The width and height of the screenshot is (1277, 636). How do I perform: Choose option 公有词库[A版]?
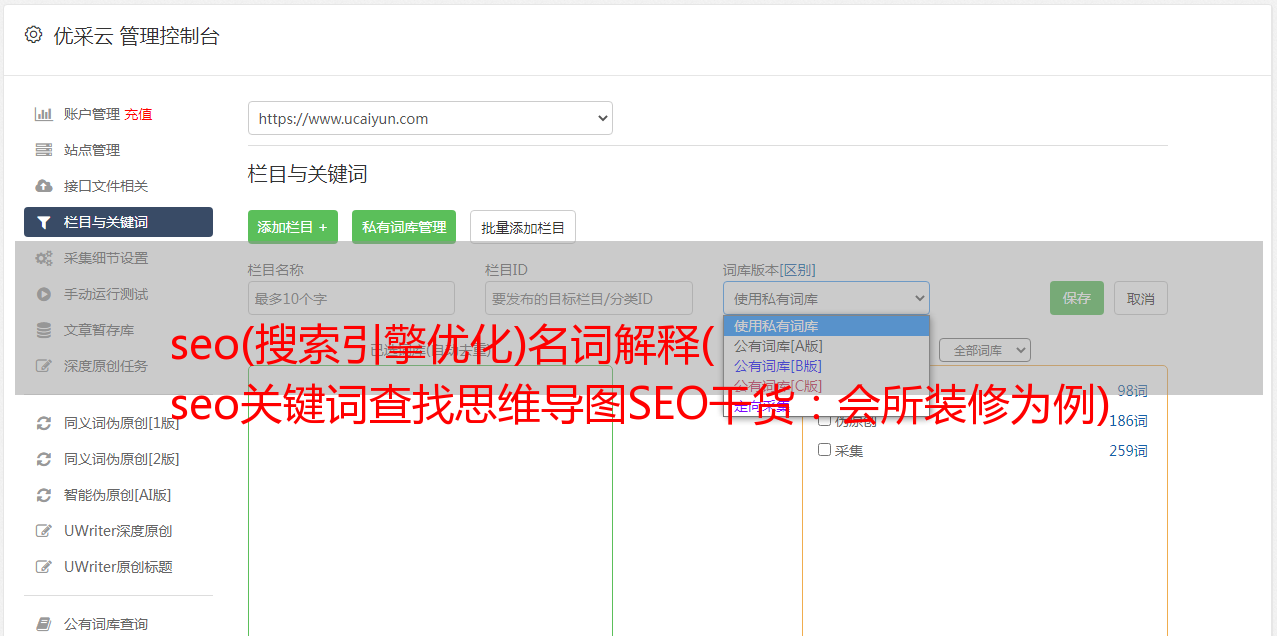point(826,346)
